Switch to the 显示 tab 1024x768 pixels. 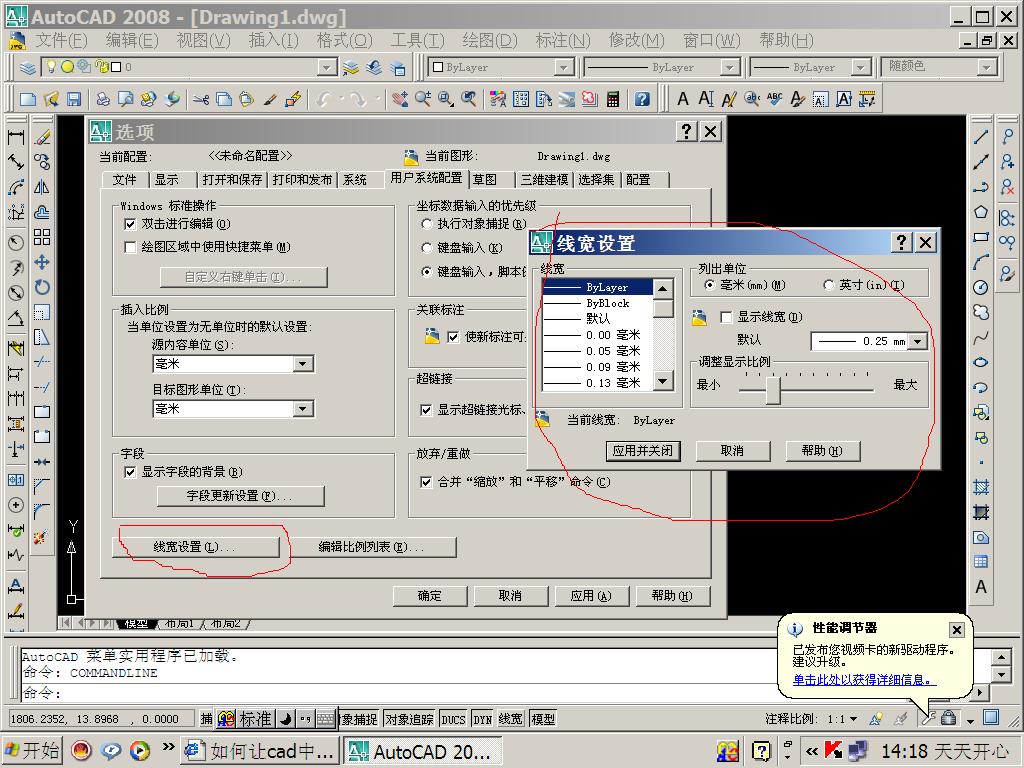(x=167, y=180)
